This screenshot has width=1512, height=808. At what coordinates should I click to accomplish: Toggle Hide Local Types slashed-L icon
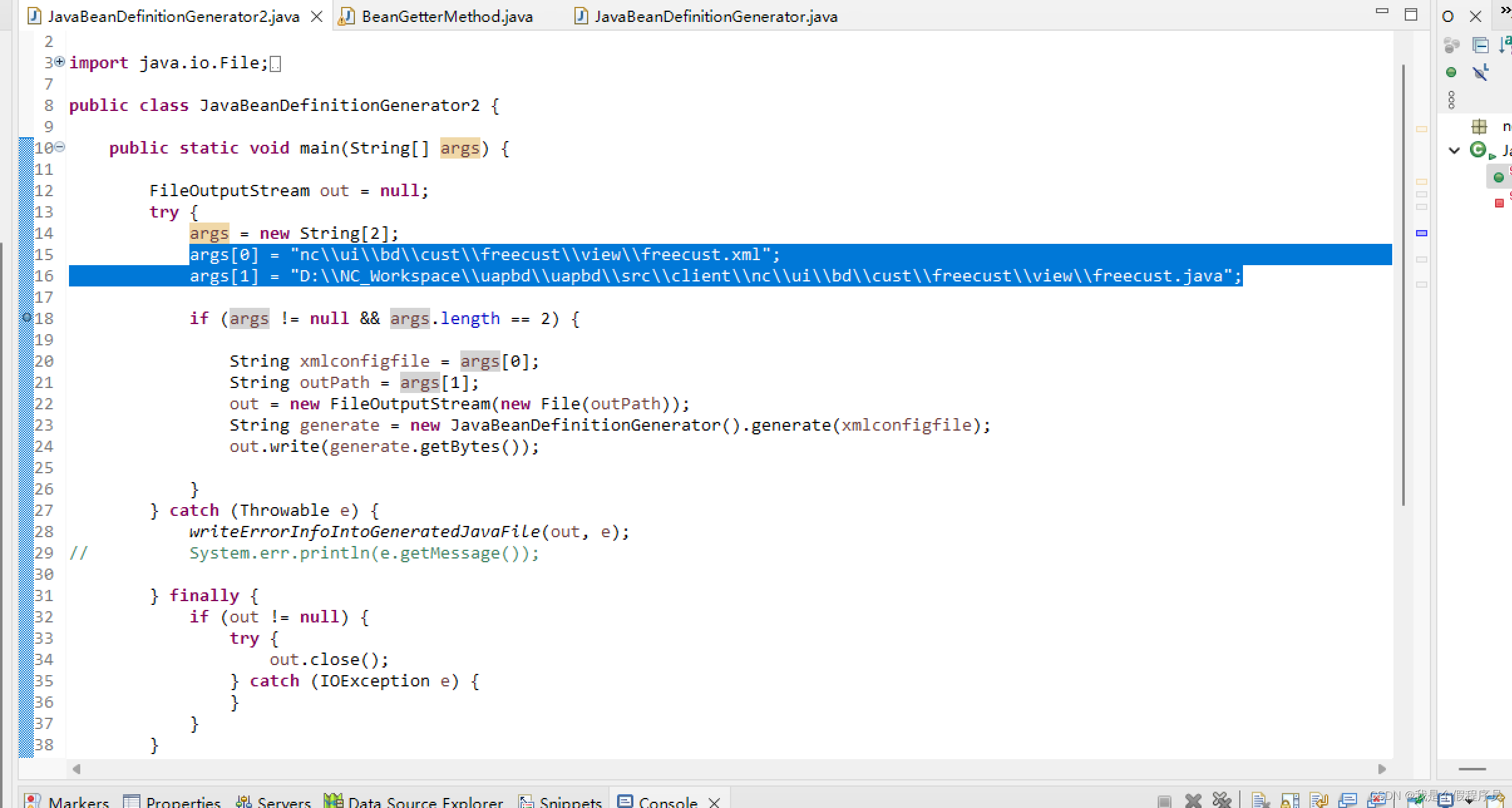(1480, 73)
